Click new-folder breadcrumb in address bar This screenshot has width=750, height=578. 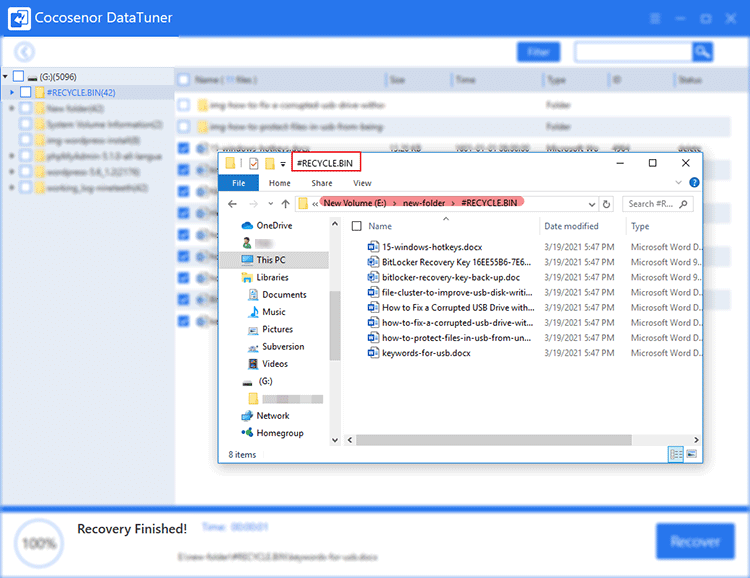click(424, 203)
